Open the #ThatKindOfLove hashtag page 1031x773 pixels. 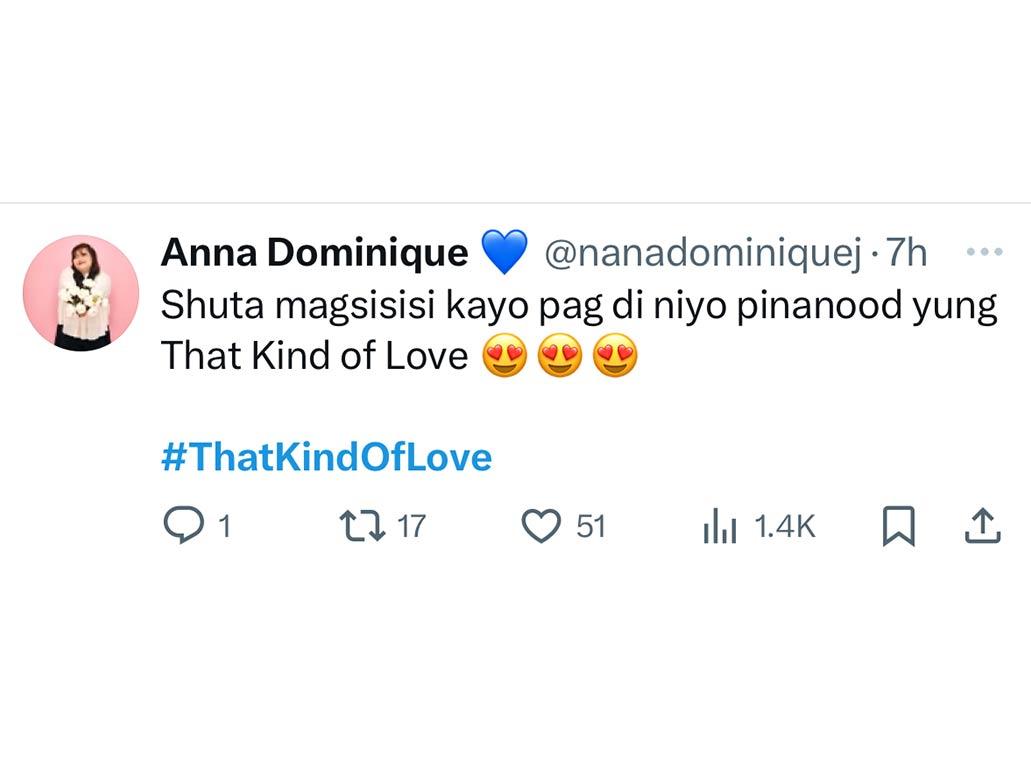(x=325, y=457)
